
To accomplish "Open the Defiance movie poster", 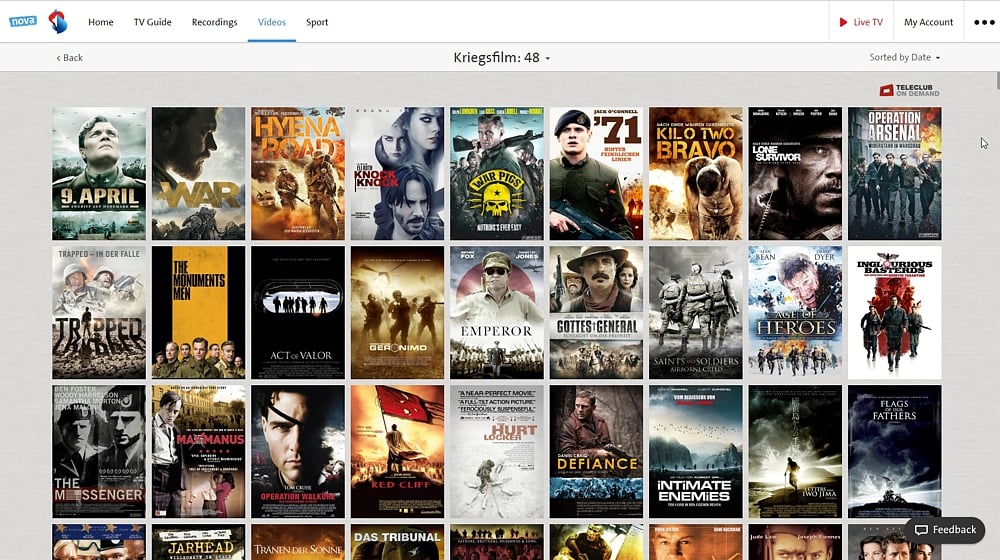I will [596, 452].
